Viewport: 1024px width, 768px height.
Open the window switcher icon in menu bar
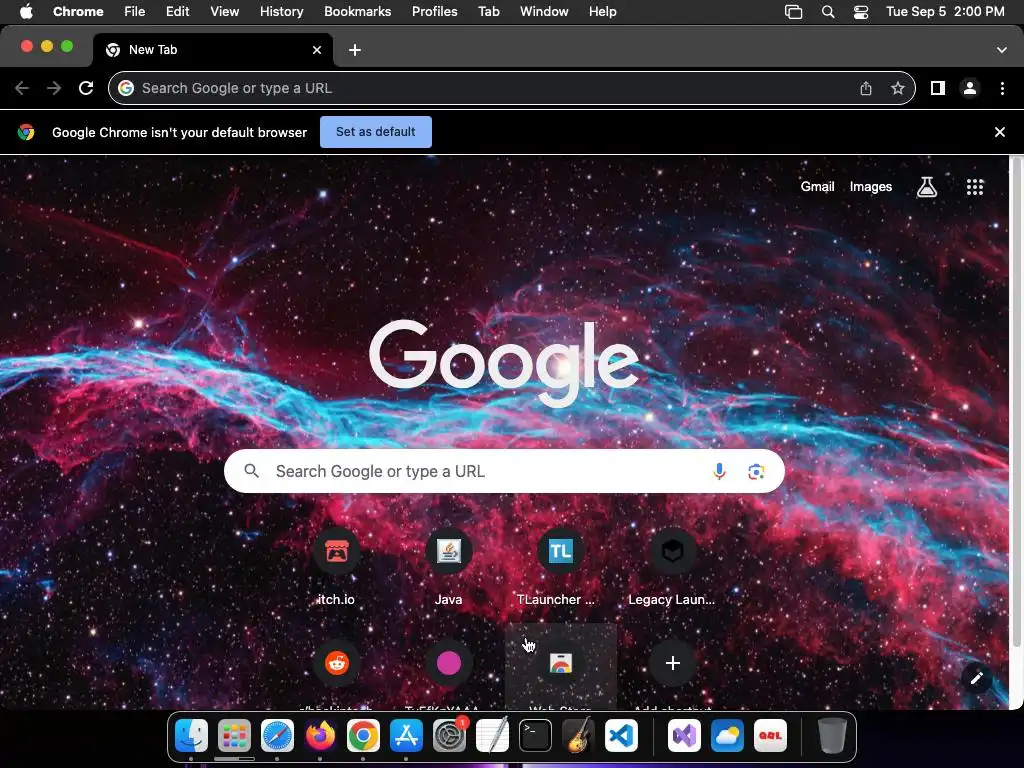pos(793,11)
